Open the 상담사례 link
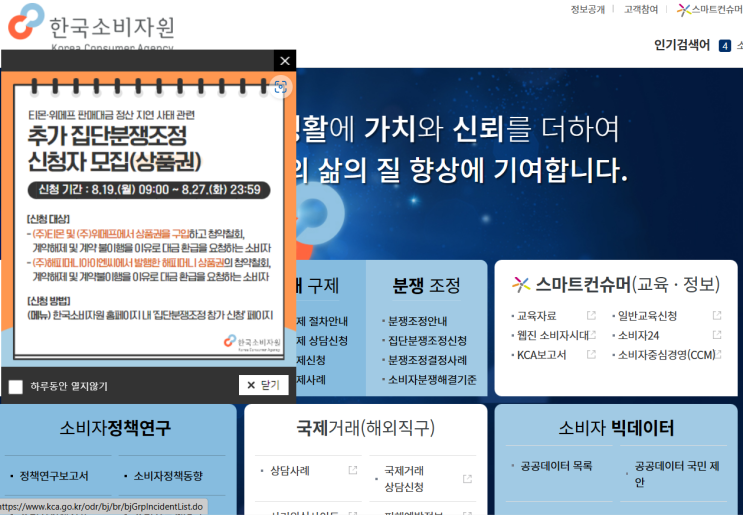743x515 pixels. coord(290,471)
